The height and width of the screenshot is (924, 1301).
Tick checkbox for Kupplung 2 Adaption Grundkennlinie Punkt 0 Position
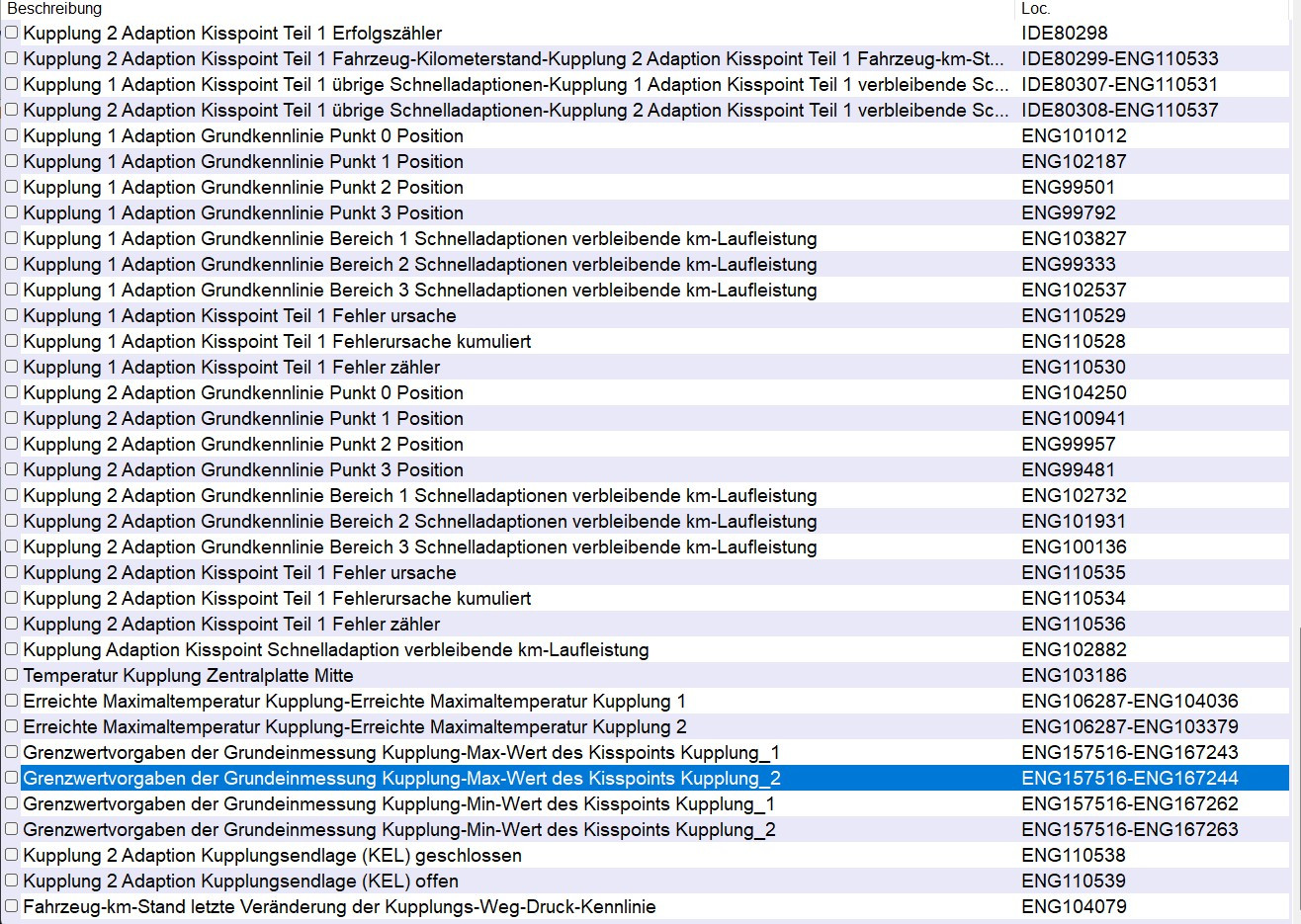point(12,392)
